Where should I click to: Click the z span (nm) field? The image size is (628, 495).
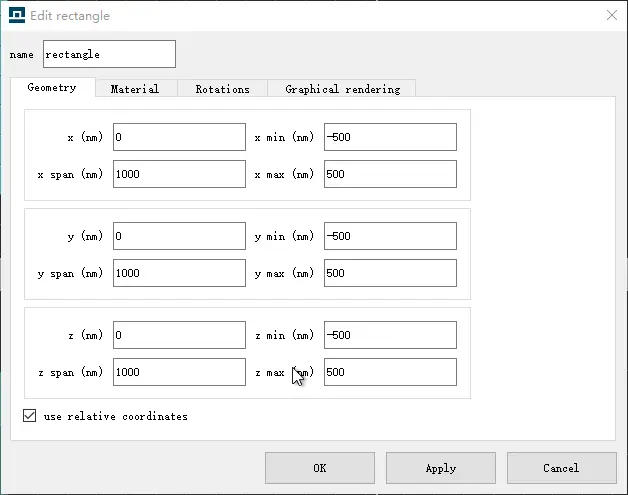coord(179,372)
